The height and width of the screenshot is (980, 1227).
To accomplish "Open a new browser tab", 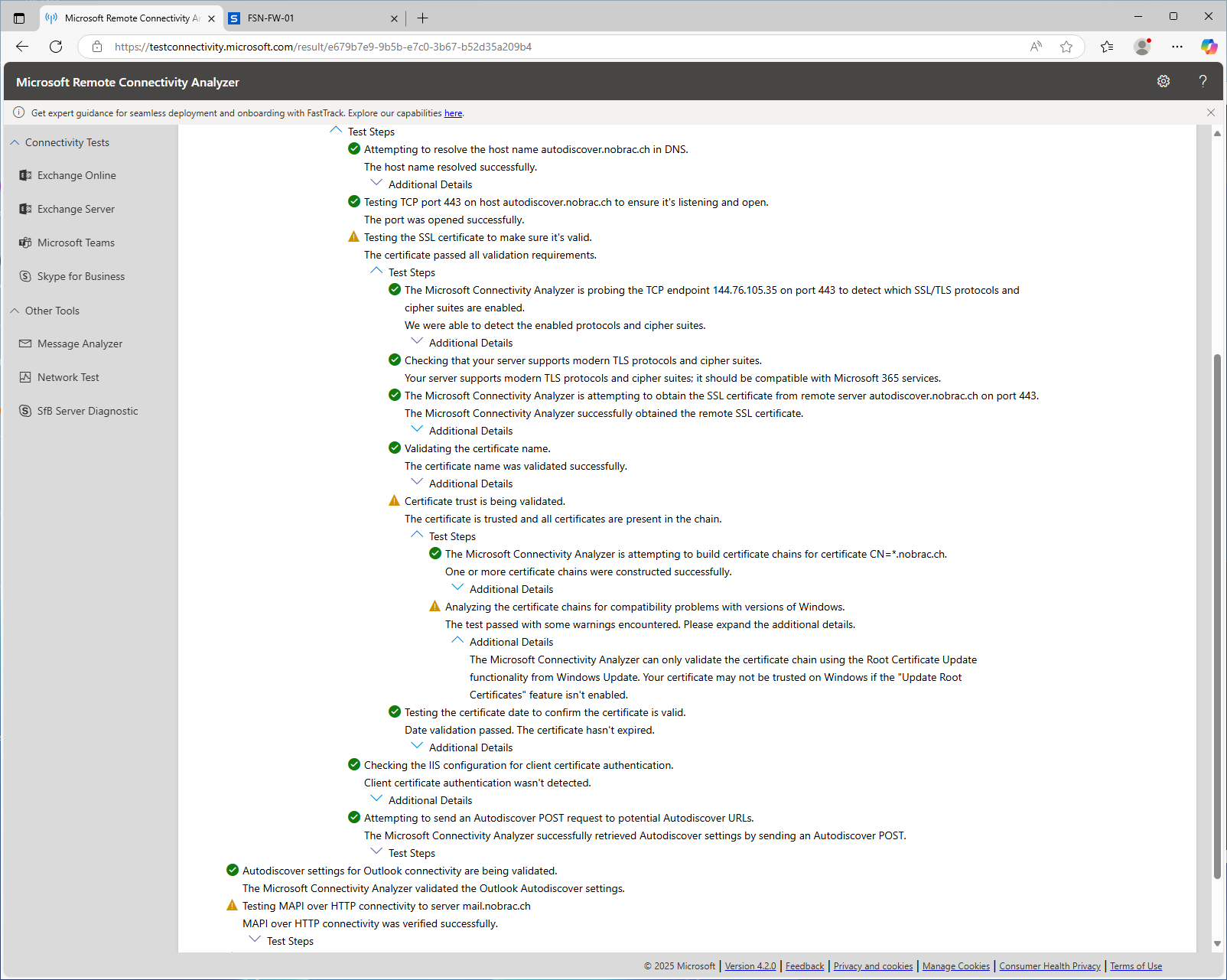I will point(422,18).
